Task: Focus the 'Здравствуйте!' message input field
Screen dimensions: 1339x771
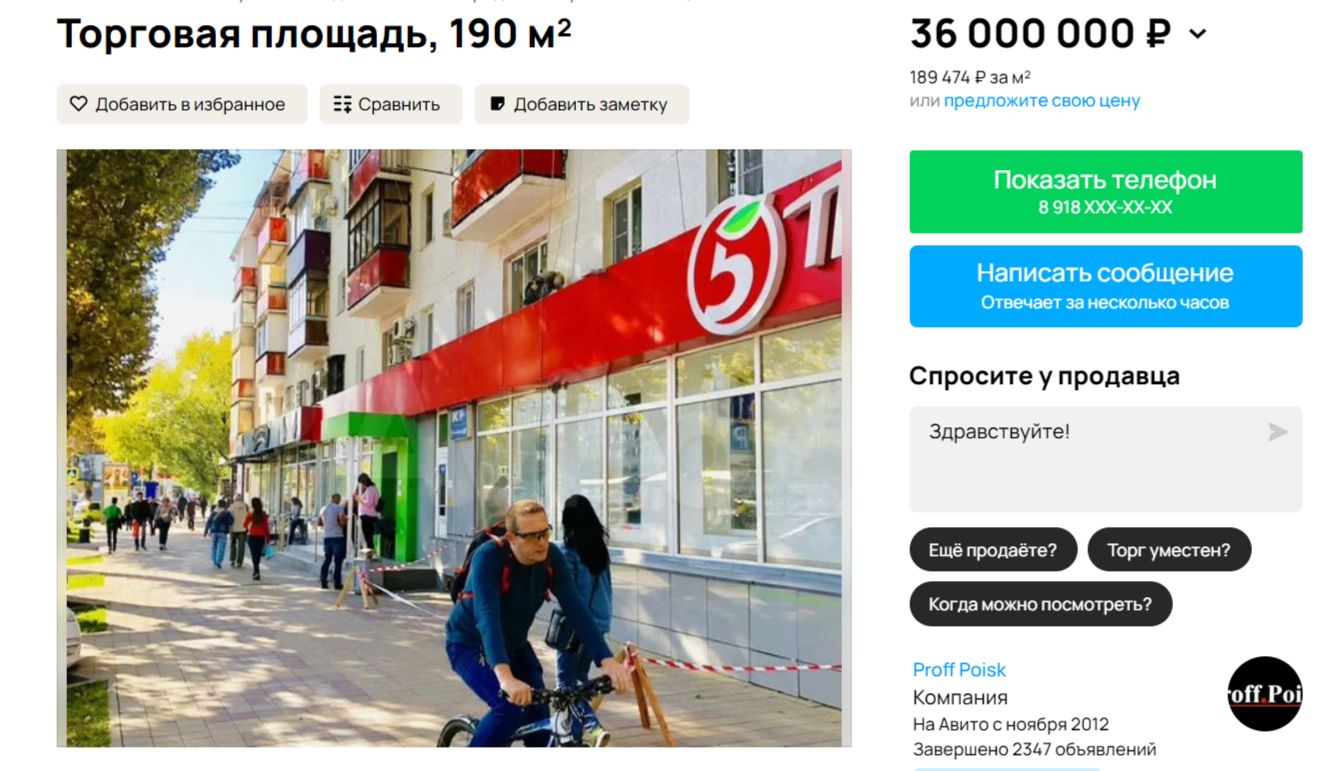Action: tap(1106, 459)
